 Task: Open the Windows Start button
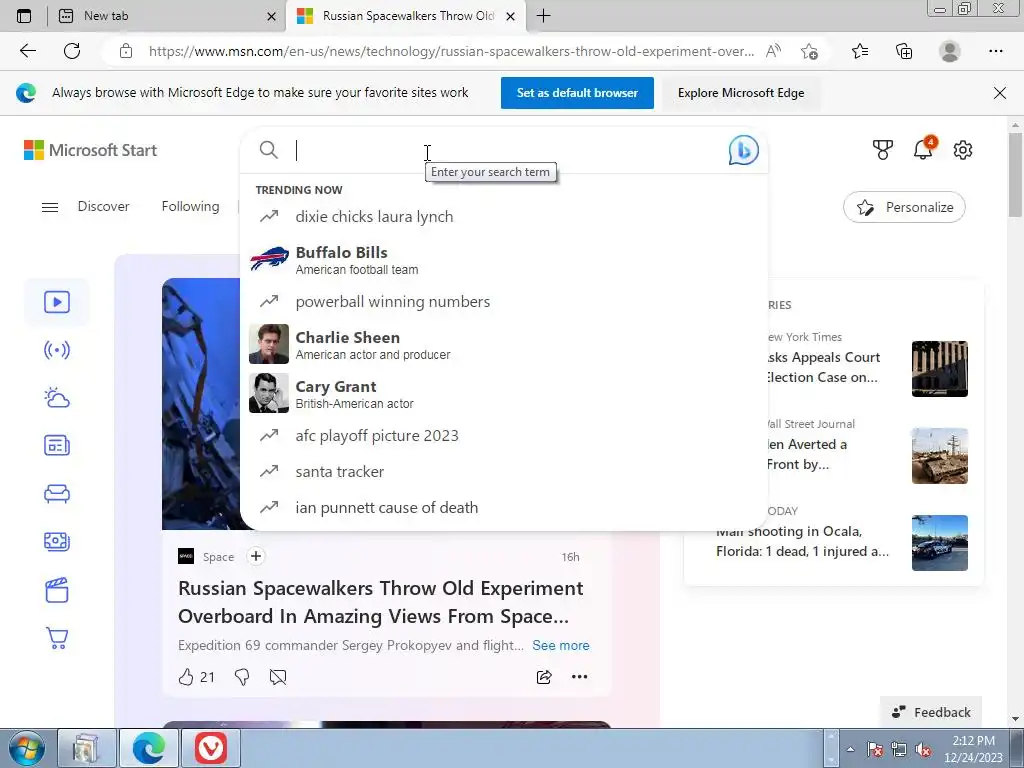[x=26, y=748]
